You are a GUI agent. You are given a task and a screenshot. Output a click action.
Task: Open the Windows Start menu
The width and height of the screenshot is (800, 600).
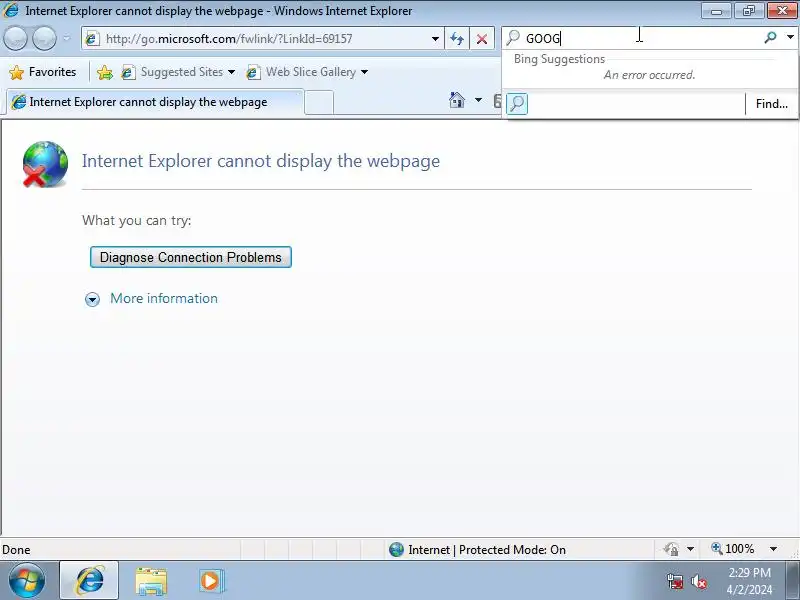coord(27,581)
